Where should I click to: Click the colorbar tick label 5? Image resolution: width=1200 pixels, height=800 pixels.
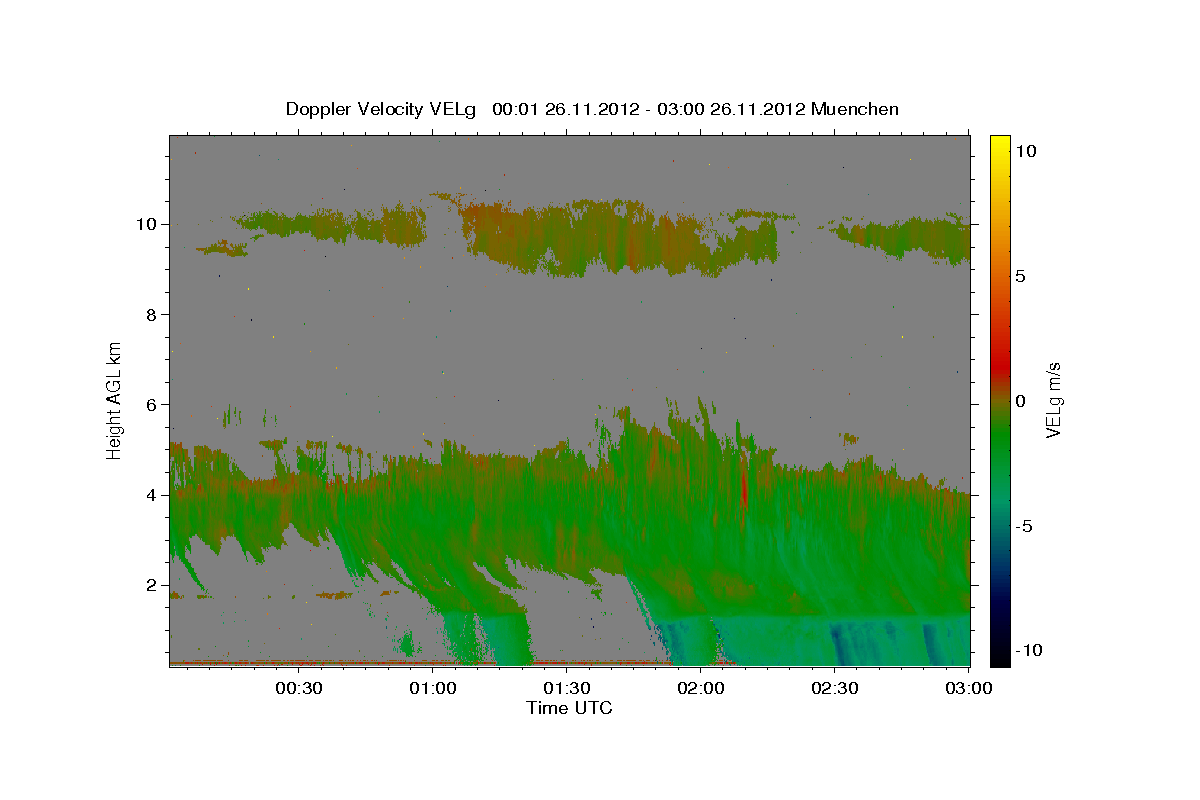pyautogui.click(x=1020, y=276)
